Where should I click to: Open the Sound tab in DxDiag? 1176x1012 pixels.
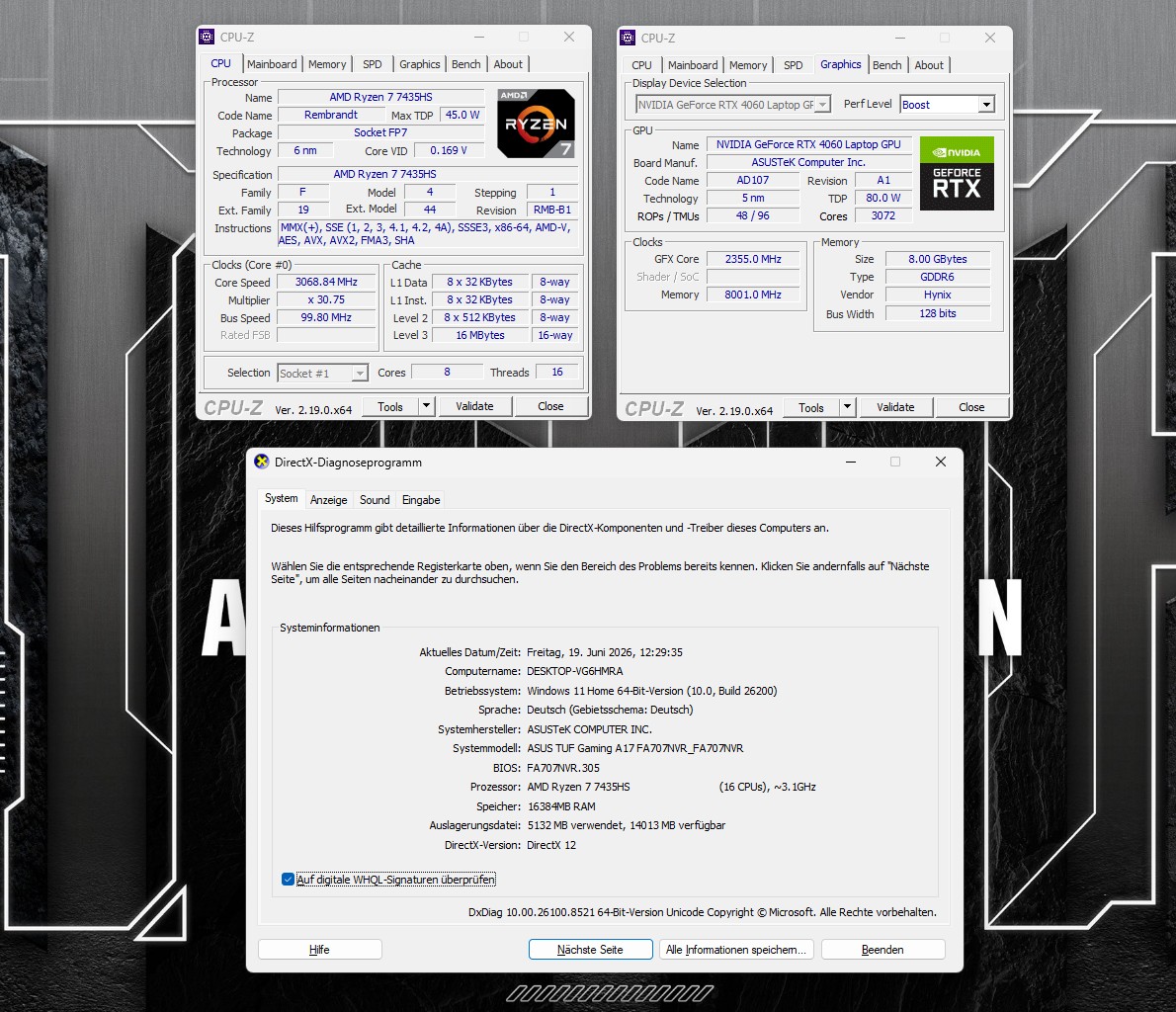375,500
